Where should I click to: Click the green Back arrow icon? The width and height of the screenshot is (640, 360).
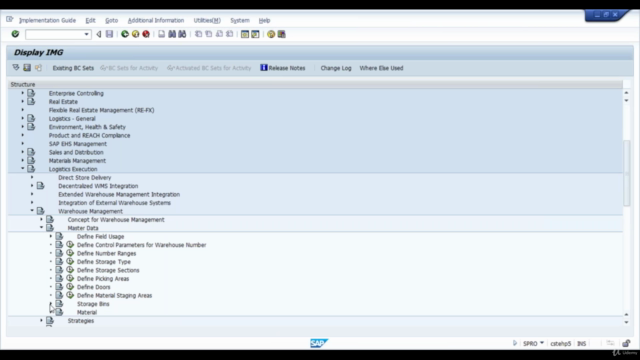pyautogui.click(x=125, y=34)
